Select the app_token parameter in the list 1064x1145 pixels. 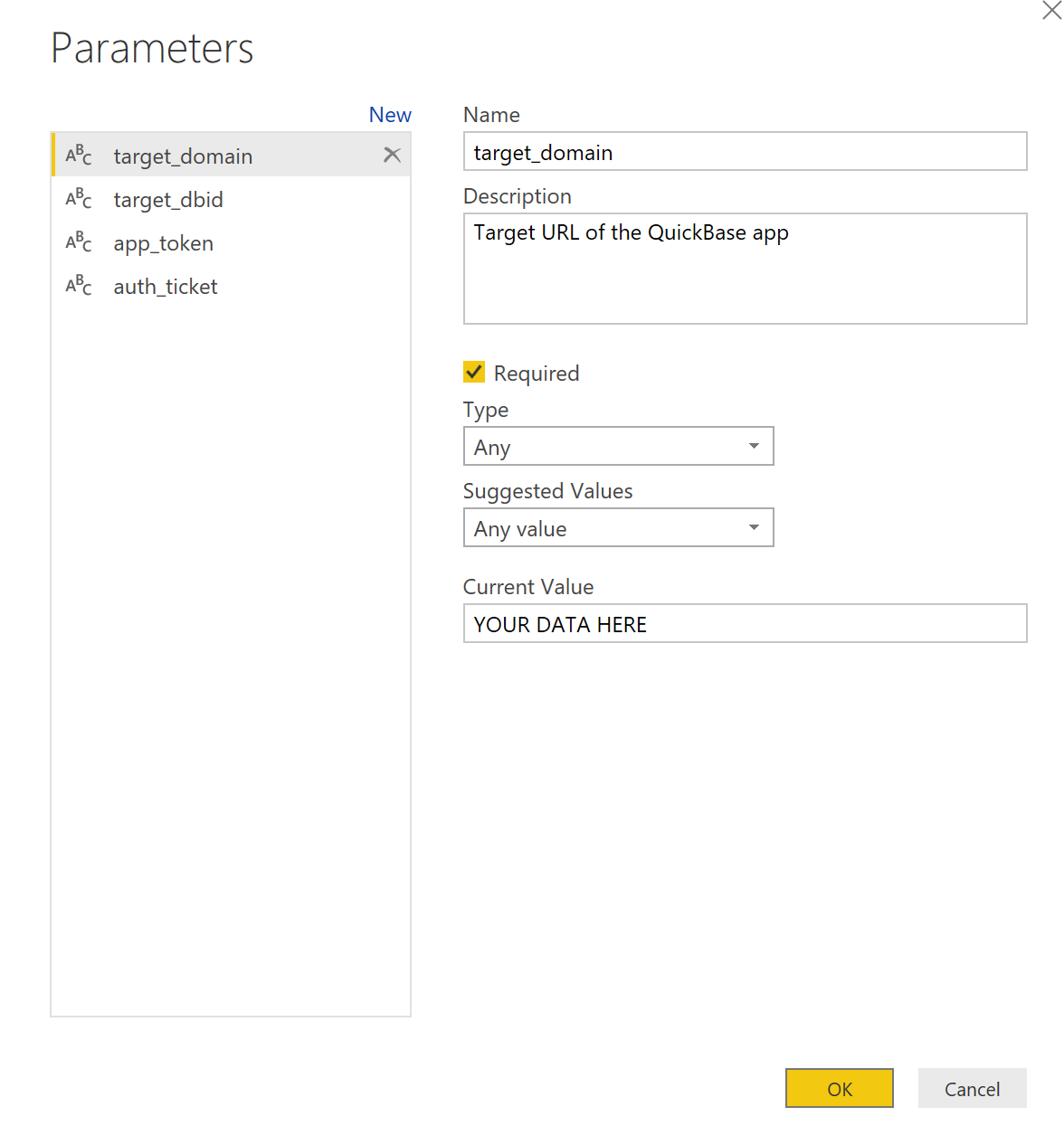(232, 241)
